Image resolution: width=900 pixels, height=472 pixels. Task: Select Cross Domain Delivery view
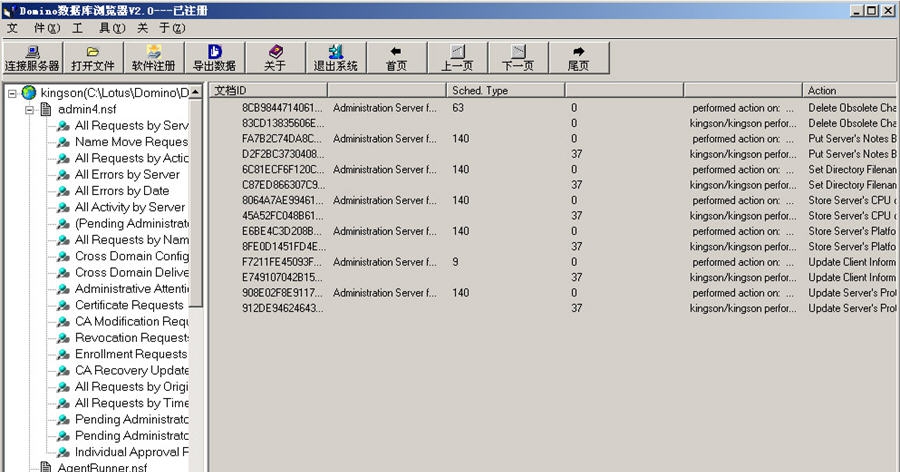[x=131, y=272]
